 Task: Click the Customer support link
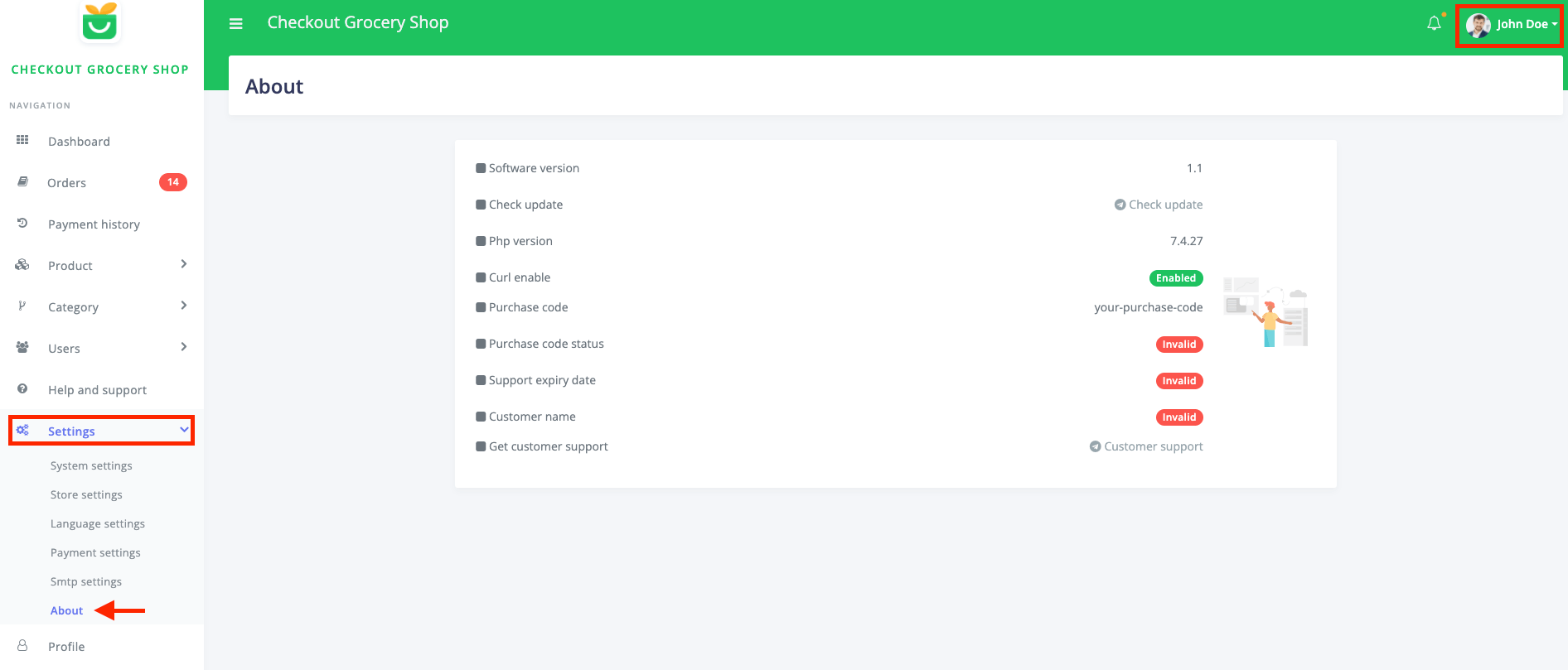tap(1146, 446)
